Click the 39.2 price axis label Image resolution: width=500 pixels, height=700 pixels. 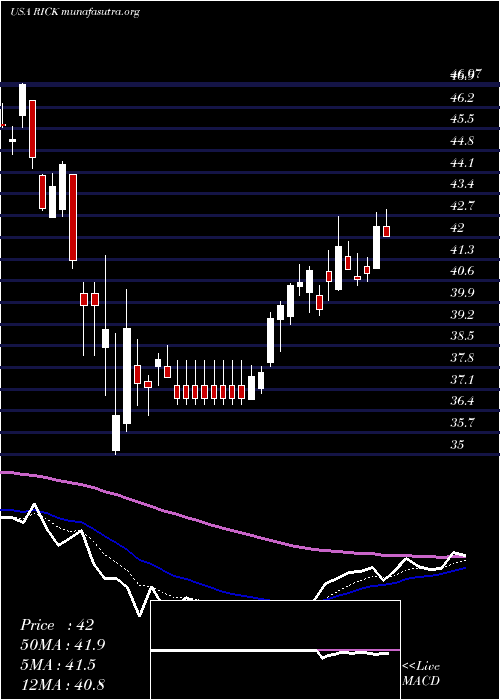coord(462,315)
